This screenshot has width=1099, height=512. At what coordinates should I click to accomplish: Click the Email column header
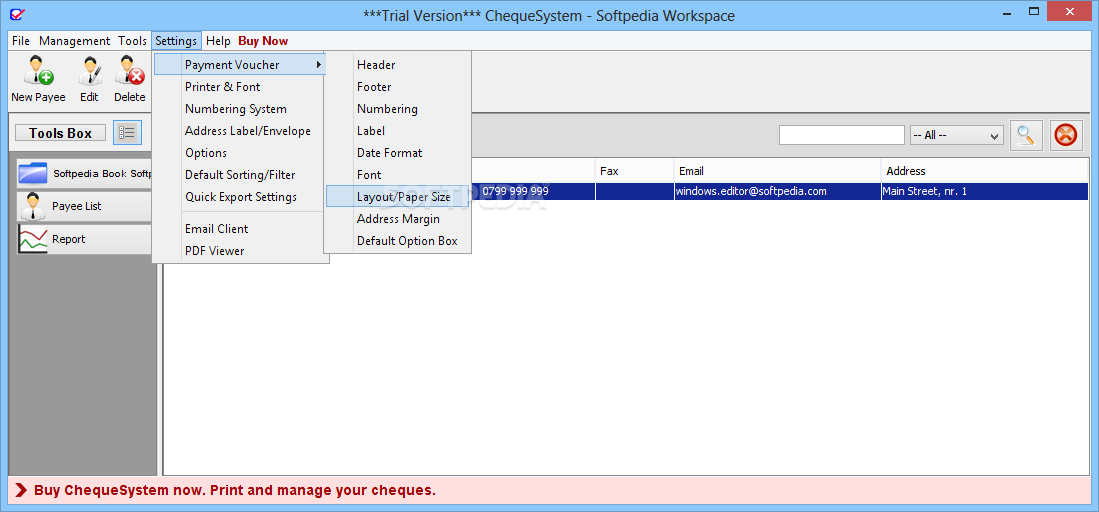tap(777, 170)
